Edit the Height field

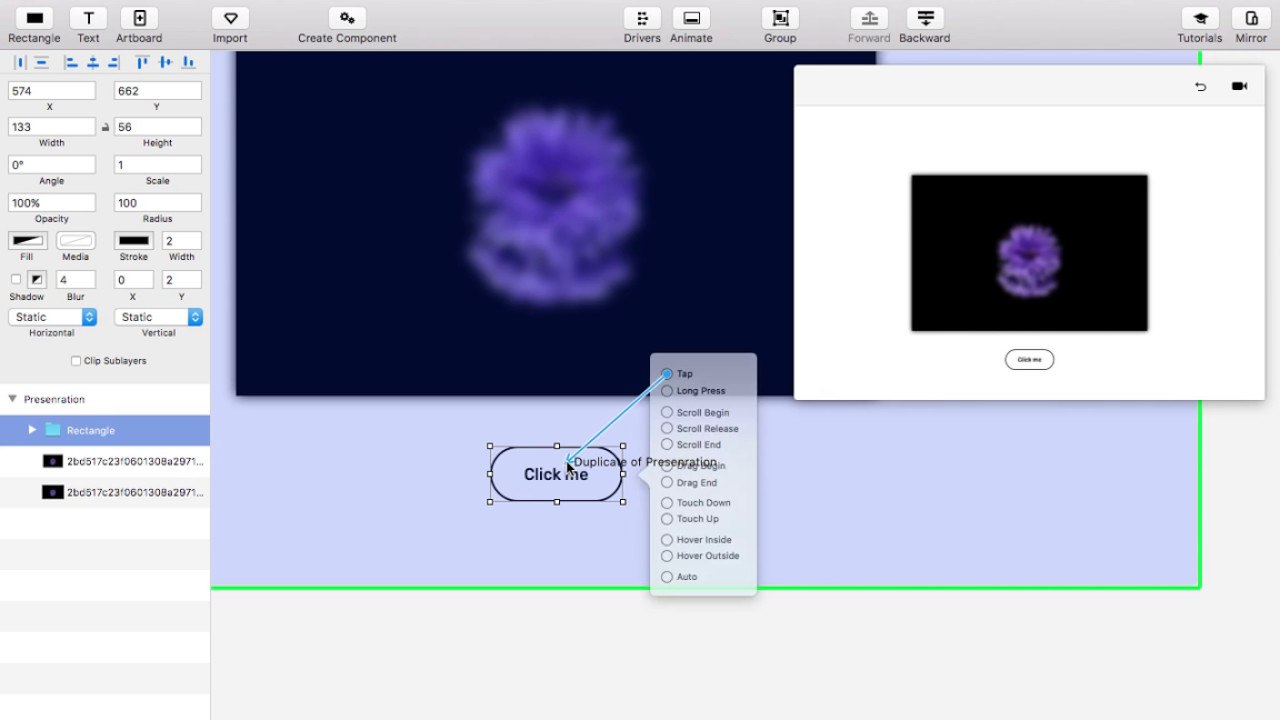click(158, 127)
